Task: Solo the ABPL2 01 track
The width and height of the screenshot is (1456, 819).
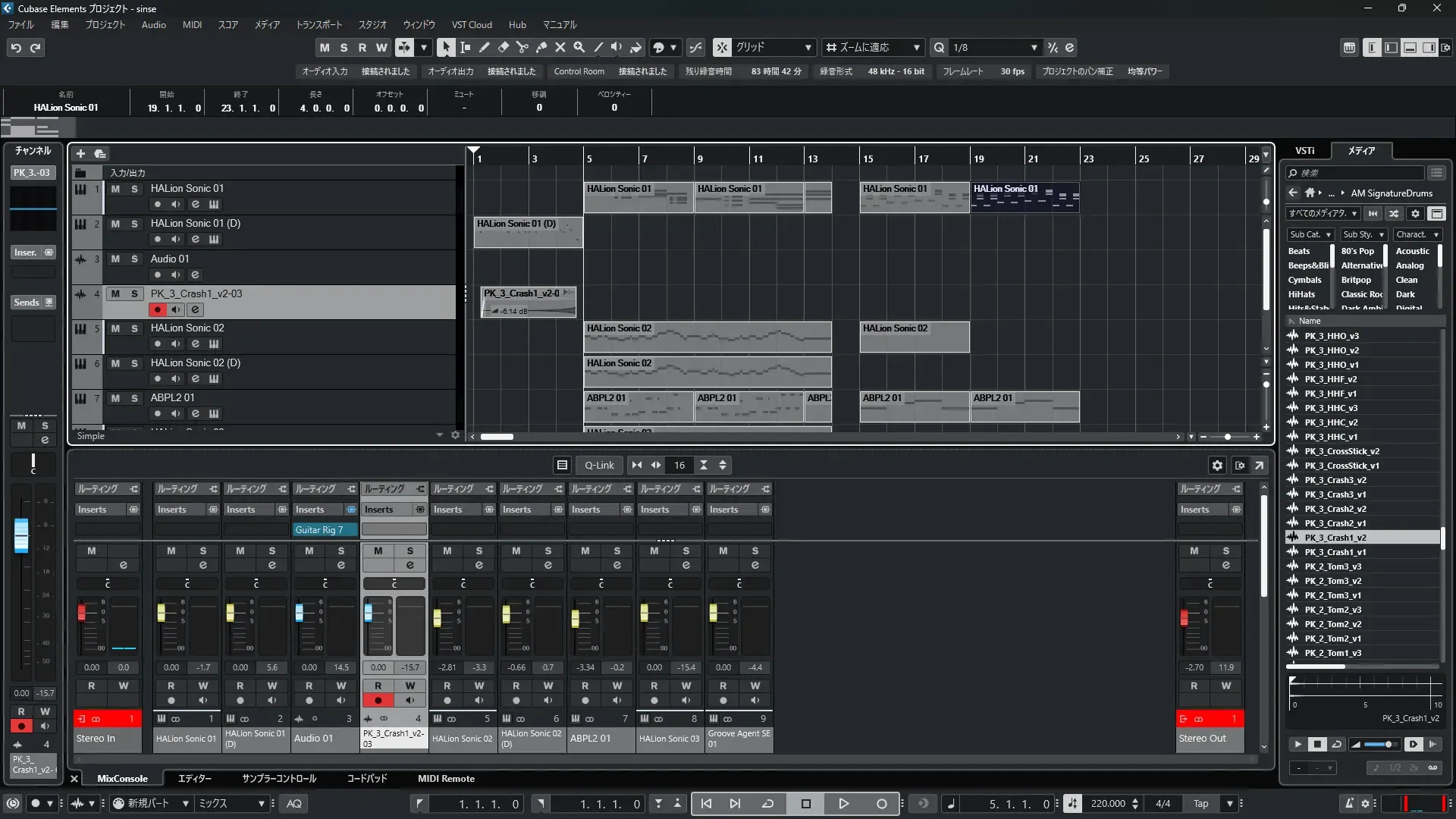Action: click(135, 398)
